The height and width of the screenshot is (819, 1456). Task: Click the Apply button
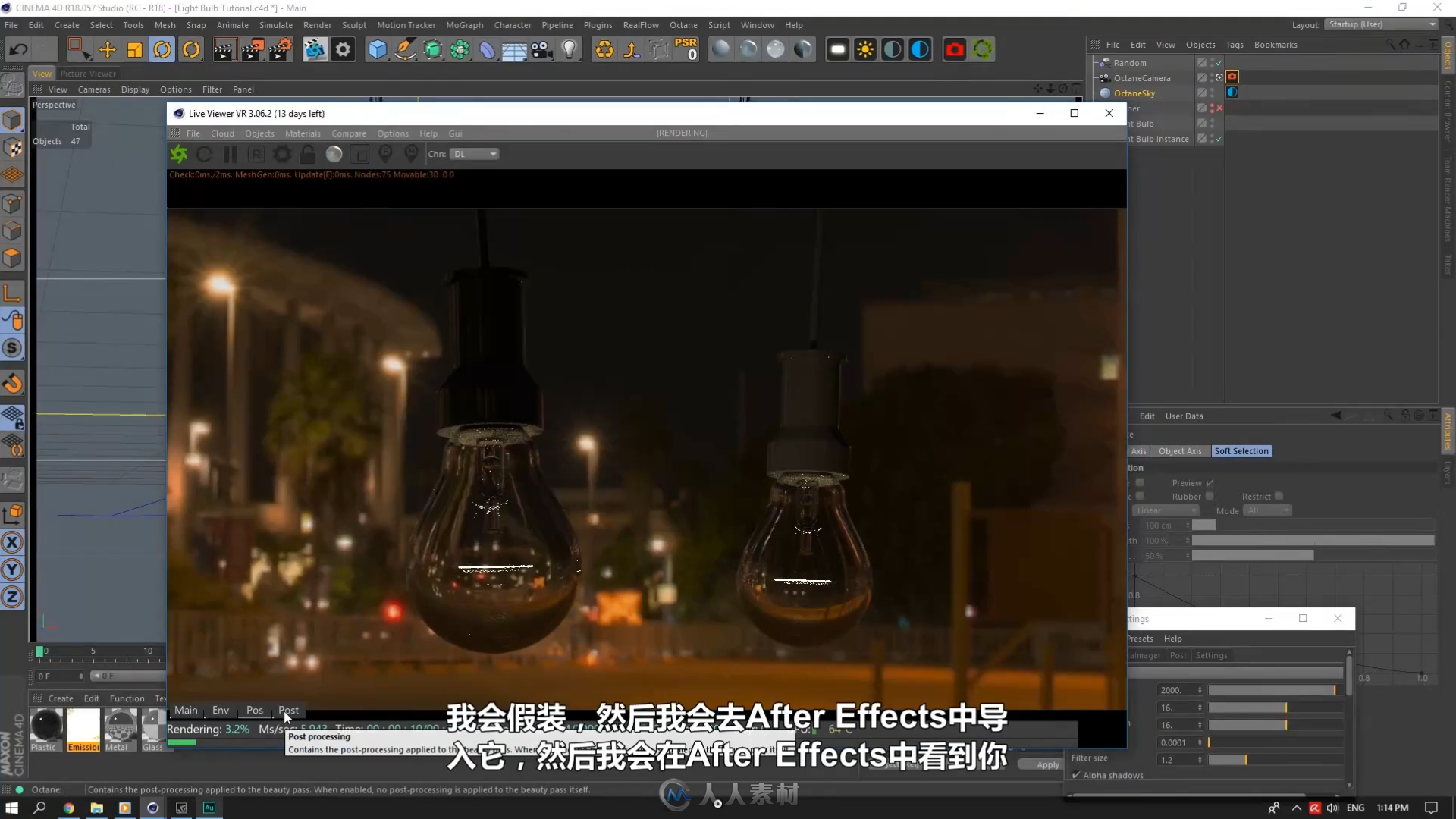(x=1047, y=764)
